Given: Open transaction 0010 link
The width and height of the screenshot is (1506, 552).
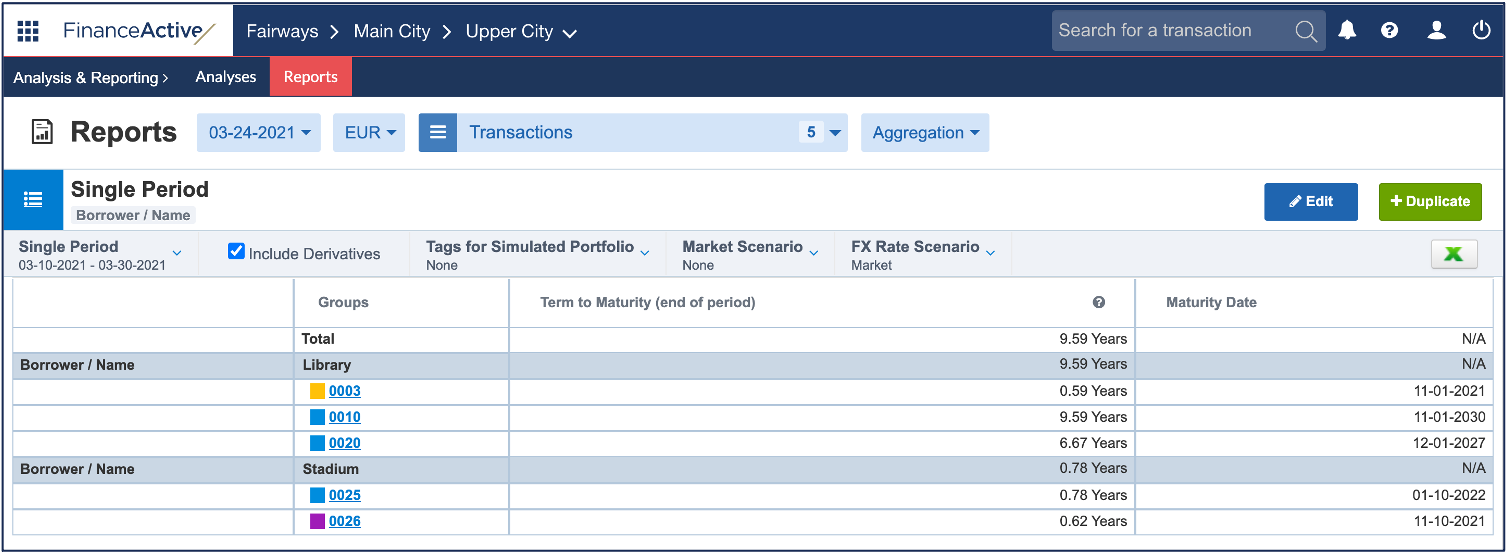Looking at the screenshot, I should 344,417.
